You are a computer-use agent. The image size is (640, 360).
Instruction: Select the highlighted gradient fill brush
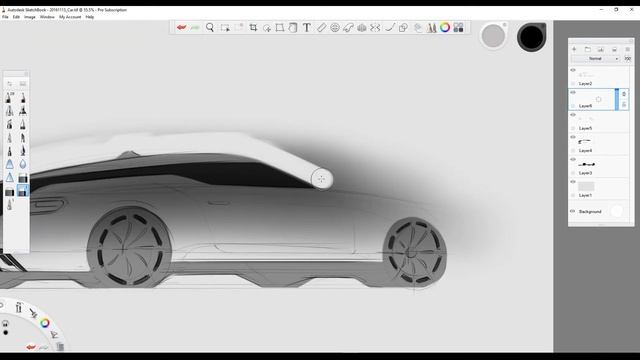(23, 191)
